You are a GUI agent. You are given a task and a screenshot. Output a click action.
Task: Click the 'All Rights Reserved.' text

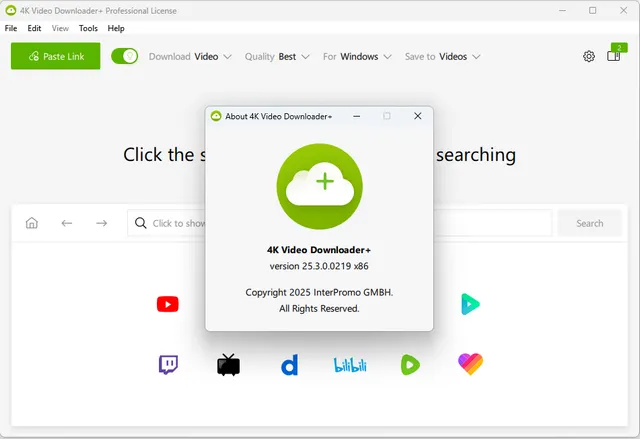coord(319,309)
